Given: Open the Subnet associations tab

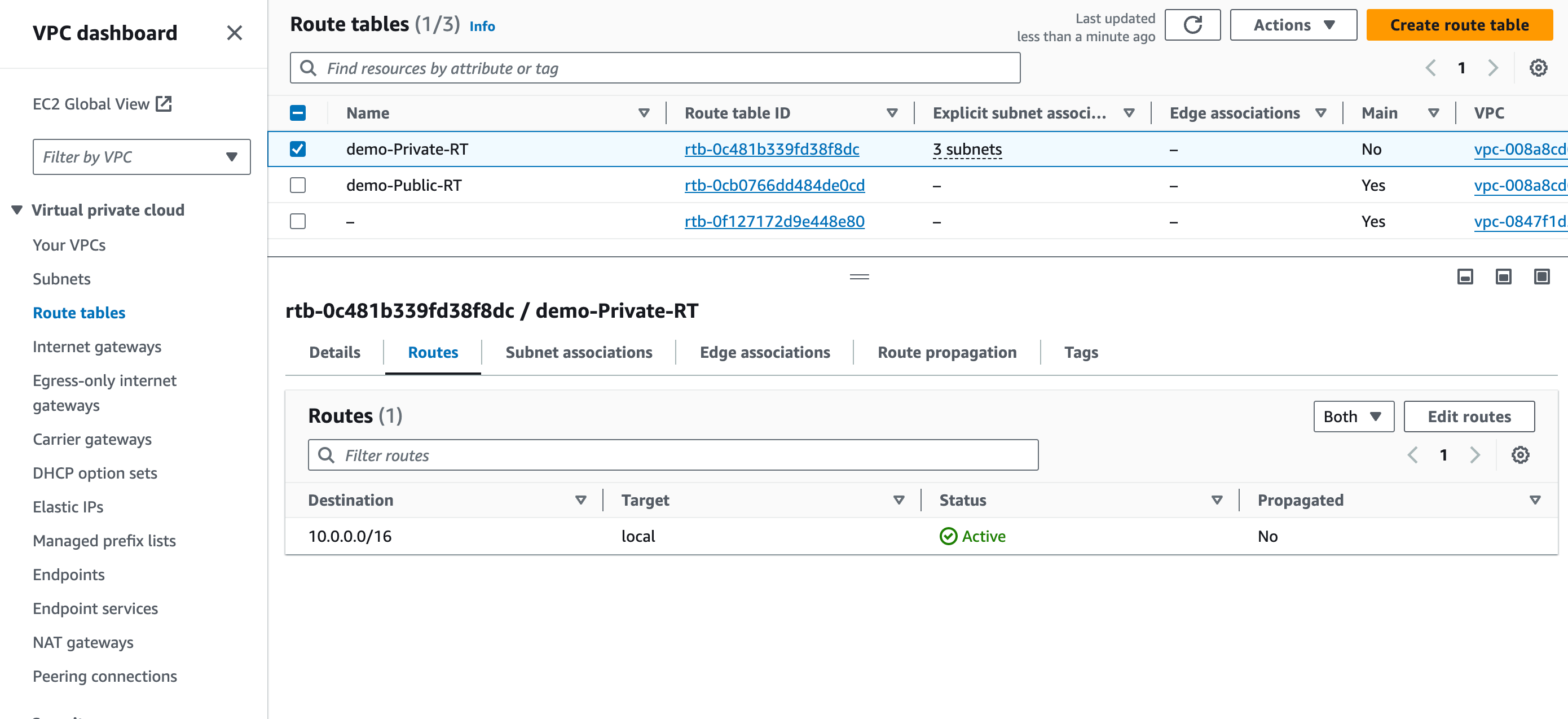Looking at the screenshot, I should tap(578, 353).
